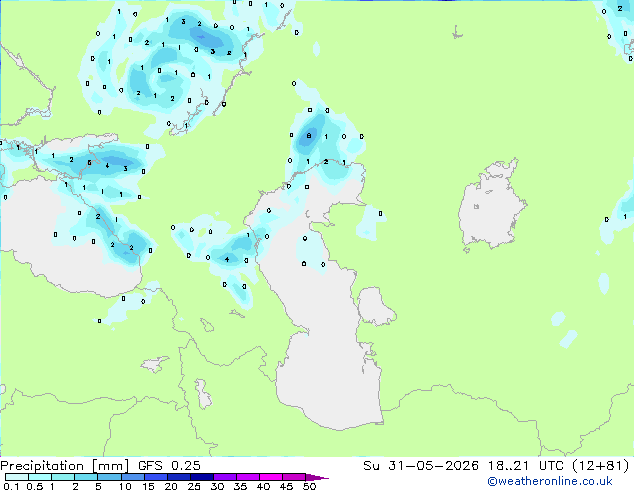Select the 45 to 50 mm legend swatch
634x490 pixels.
294,477
